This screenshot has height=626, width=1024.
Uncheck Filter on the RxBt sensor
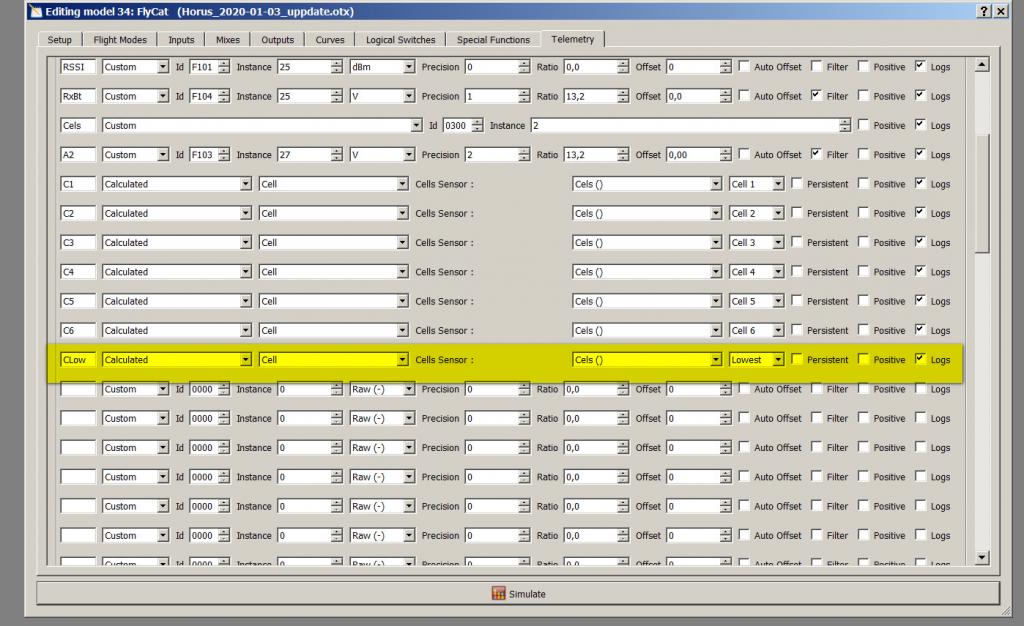pos(817,96)
